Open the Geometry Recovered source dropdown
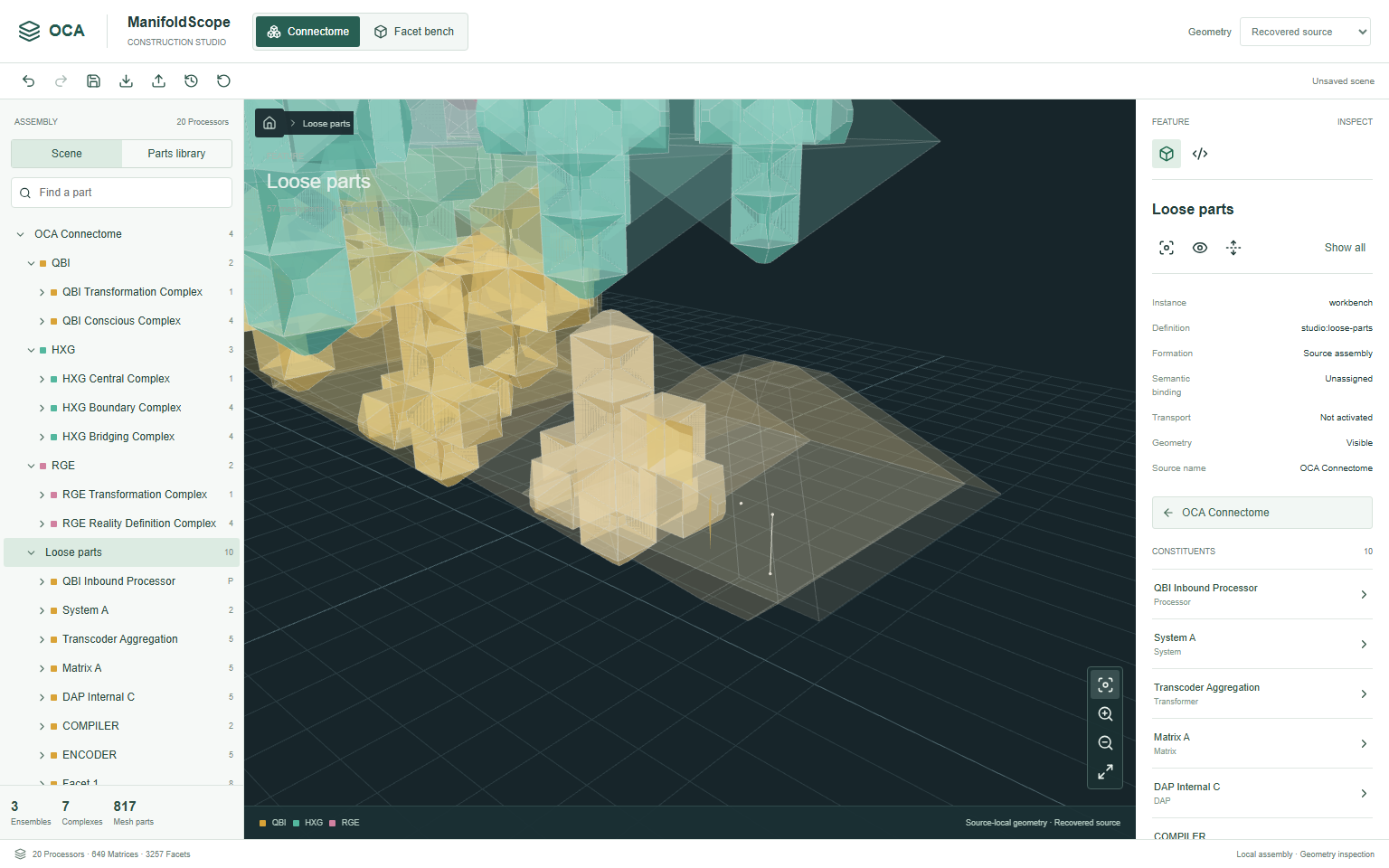The width and height of the screenshot is (1389, 868). coord(1305,32)
